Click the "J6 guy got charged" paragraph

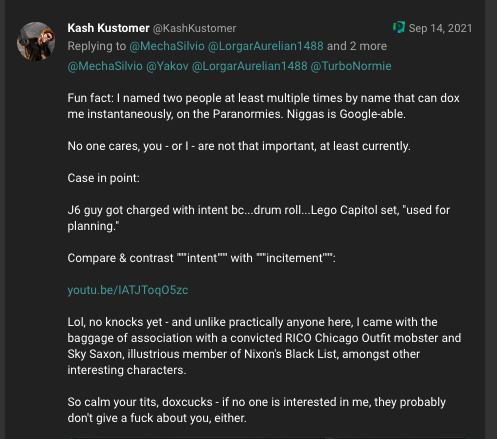tap(259, 218)
